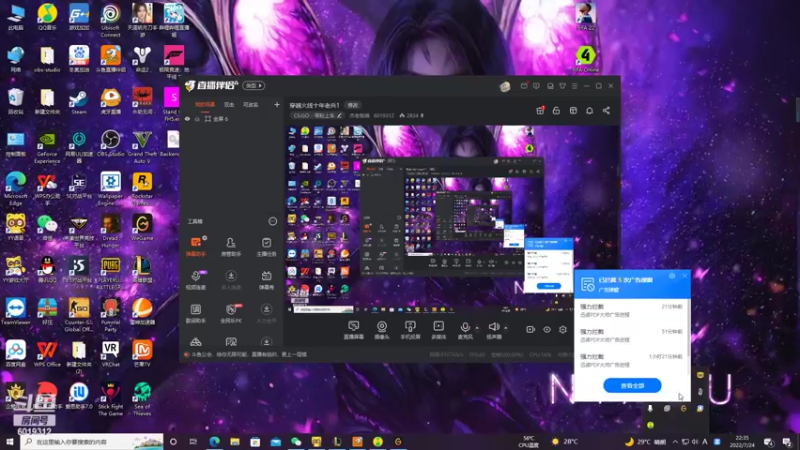Close the blue ad-block popup
This screenshot has width=800, height=450.
(684, 276)
